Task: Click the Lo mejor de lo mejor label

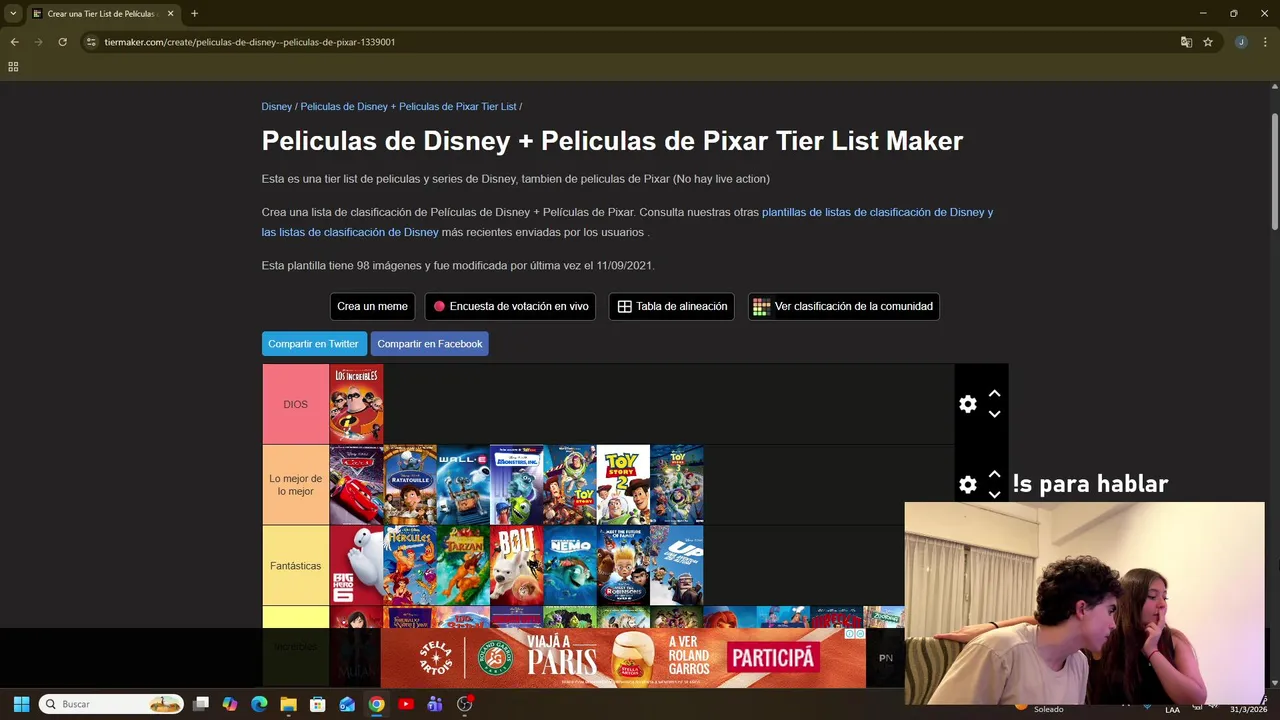Action: pos(295,485)
